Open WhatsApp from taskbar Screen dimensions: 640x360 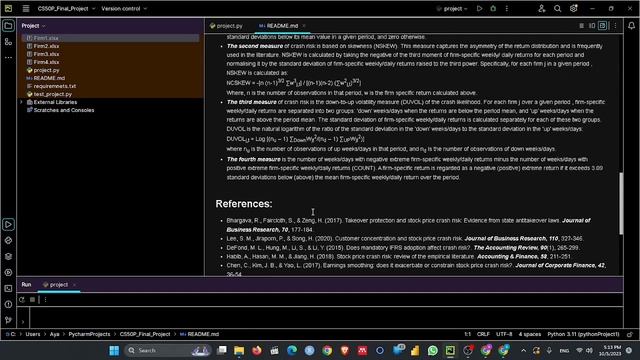click(433, 350)
